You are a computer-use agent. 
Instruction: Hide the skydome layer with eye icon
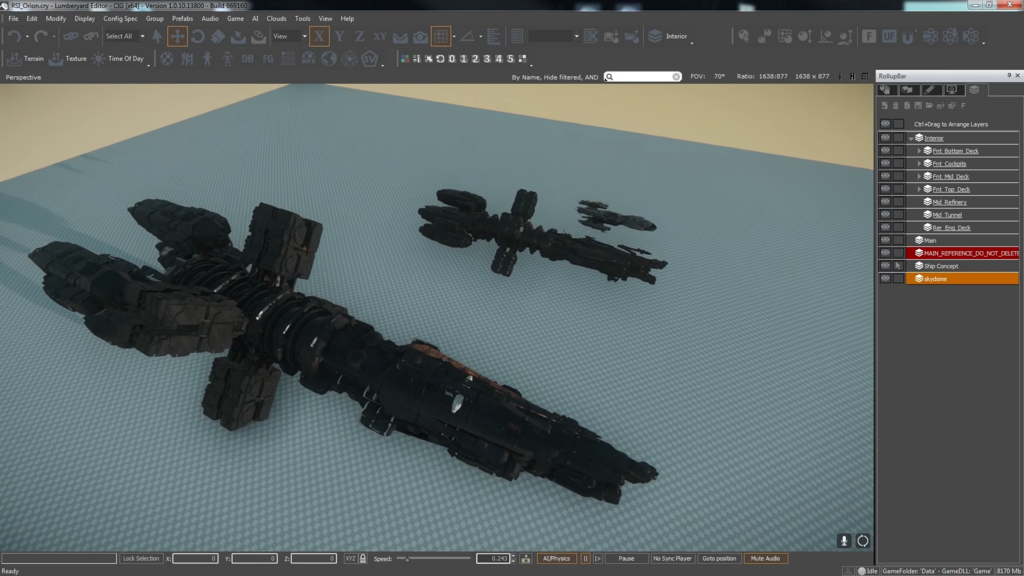885,279
